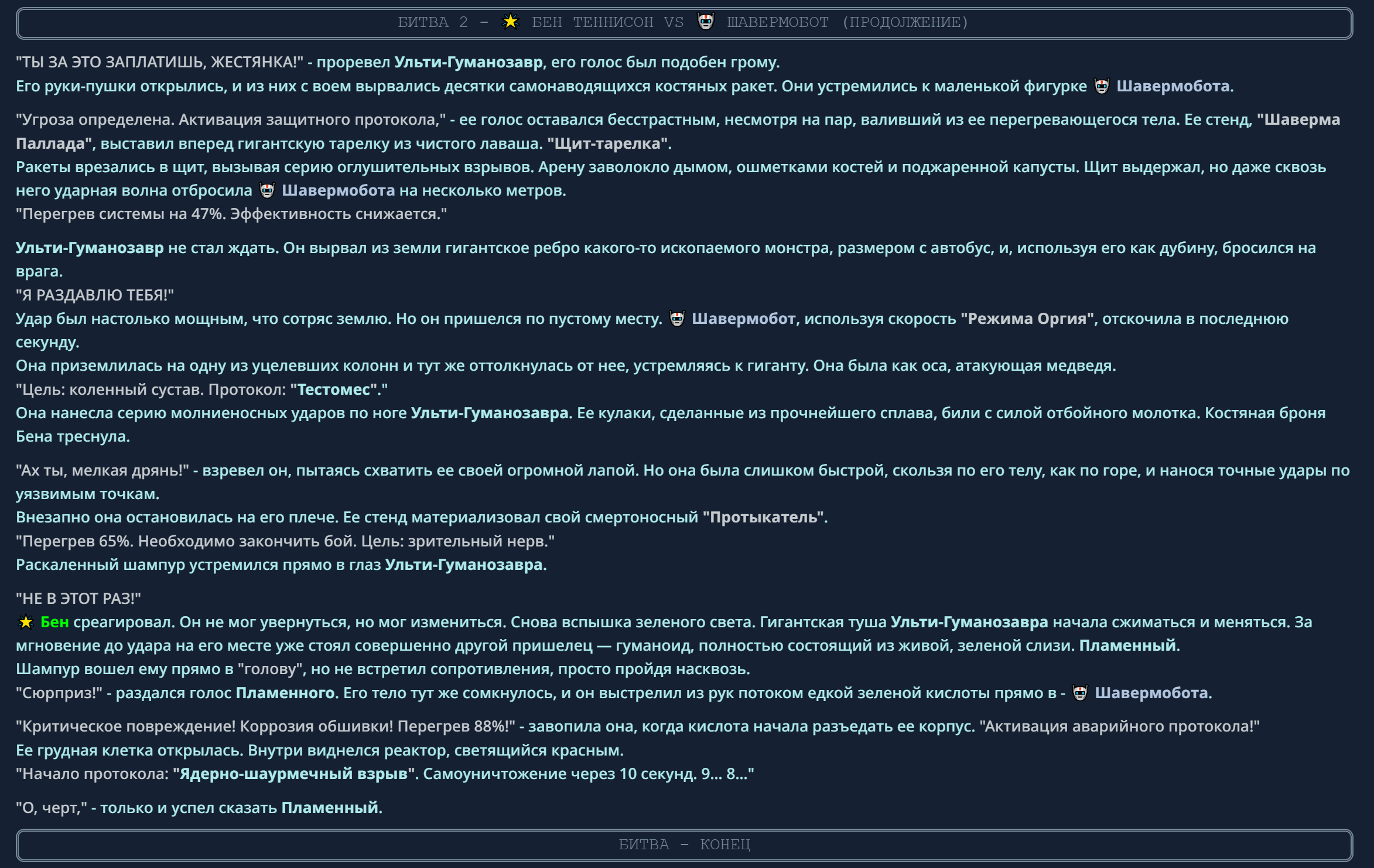This screenshot has height=868, width=1374.
Task: Click the "Перегрев 88%!" text
Action: [x=454, y=726]
